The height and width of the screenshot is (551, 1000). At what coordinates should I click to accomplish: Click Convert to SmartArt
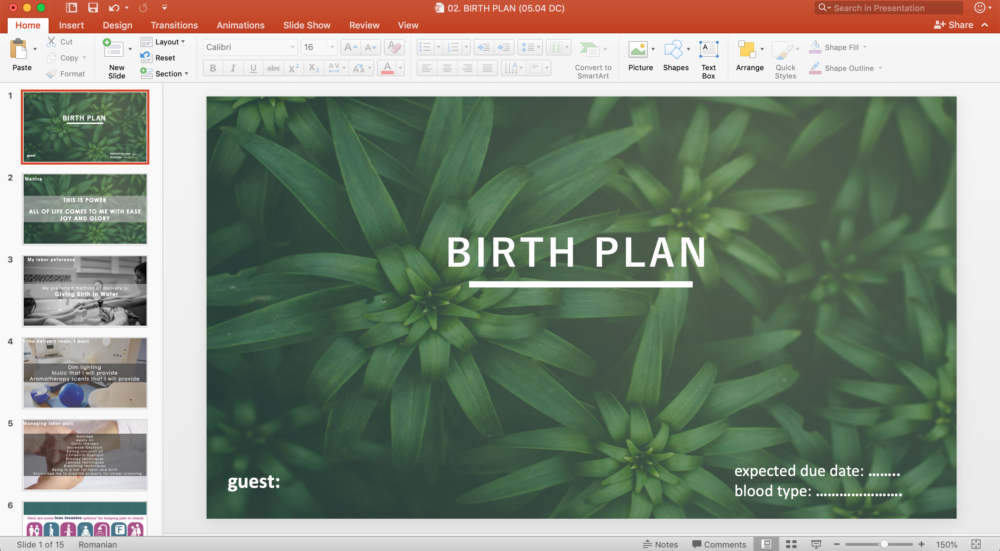[592, 60]
